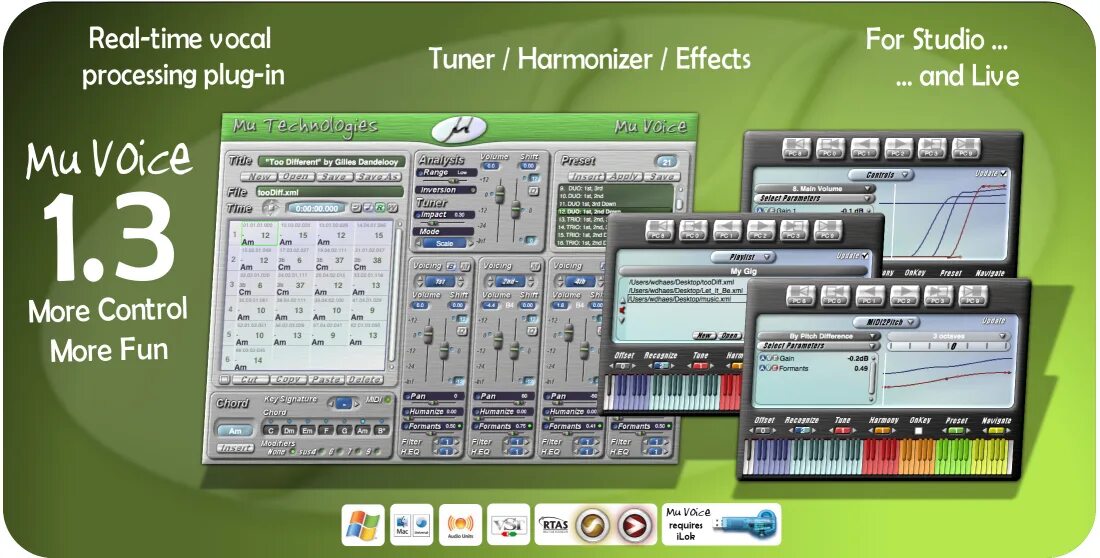This screenshot has width=1100, height=558.
Task: Toggle OnKey checkbox in MIDI2Pitch panel
Action: point(919,430)
